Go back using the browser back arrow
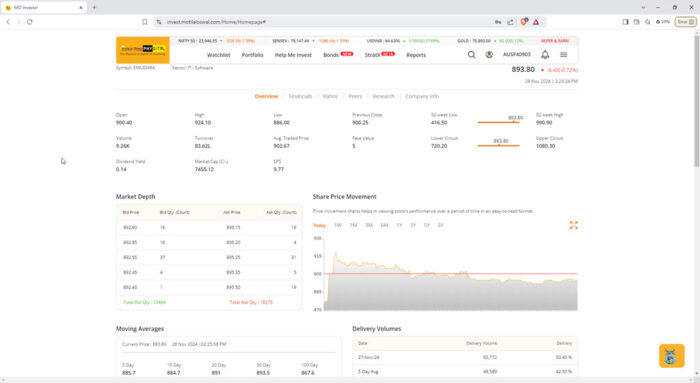 [x=8, y=21]
